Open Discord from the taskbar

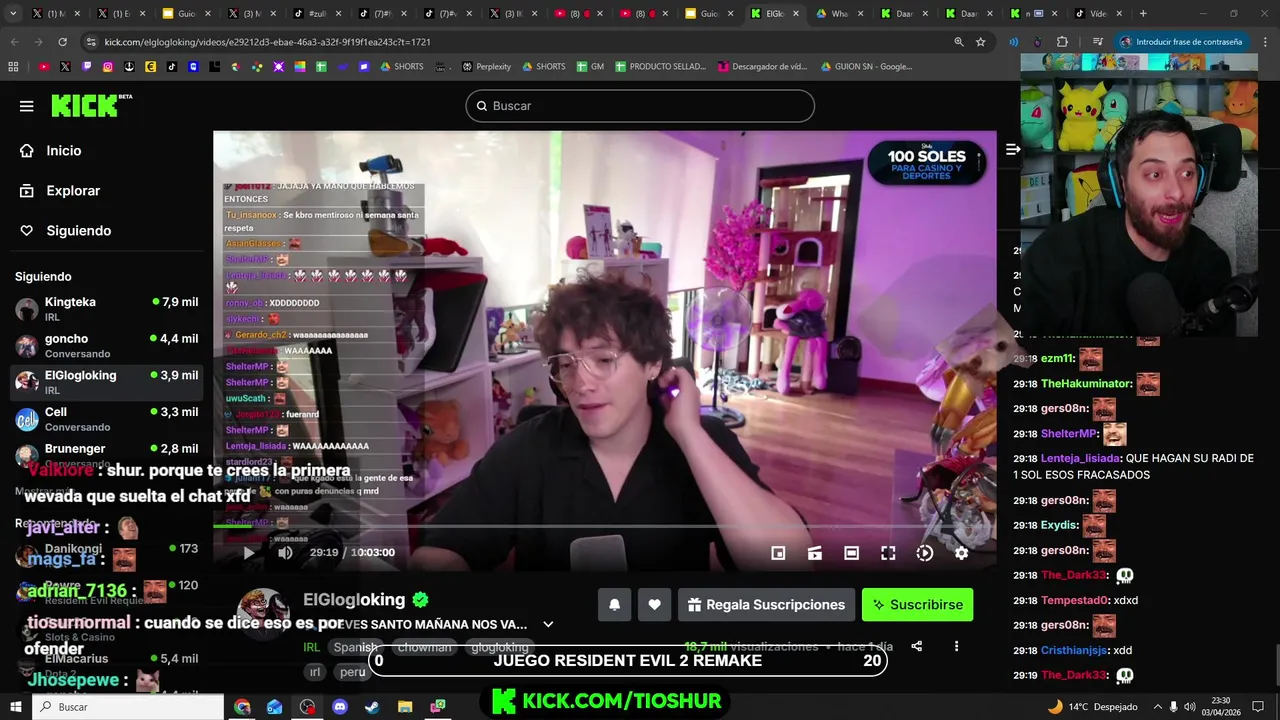[x=339, y=707]
